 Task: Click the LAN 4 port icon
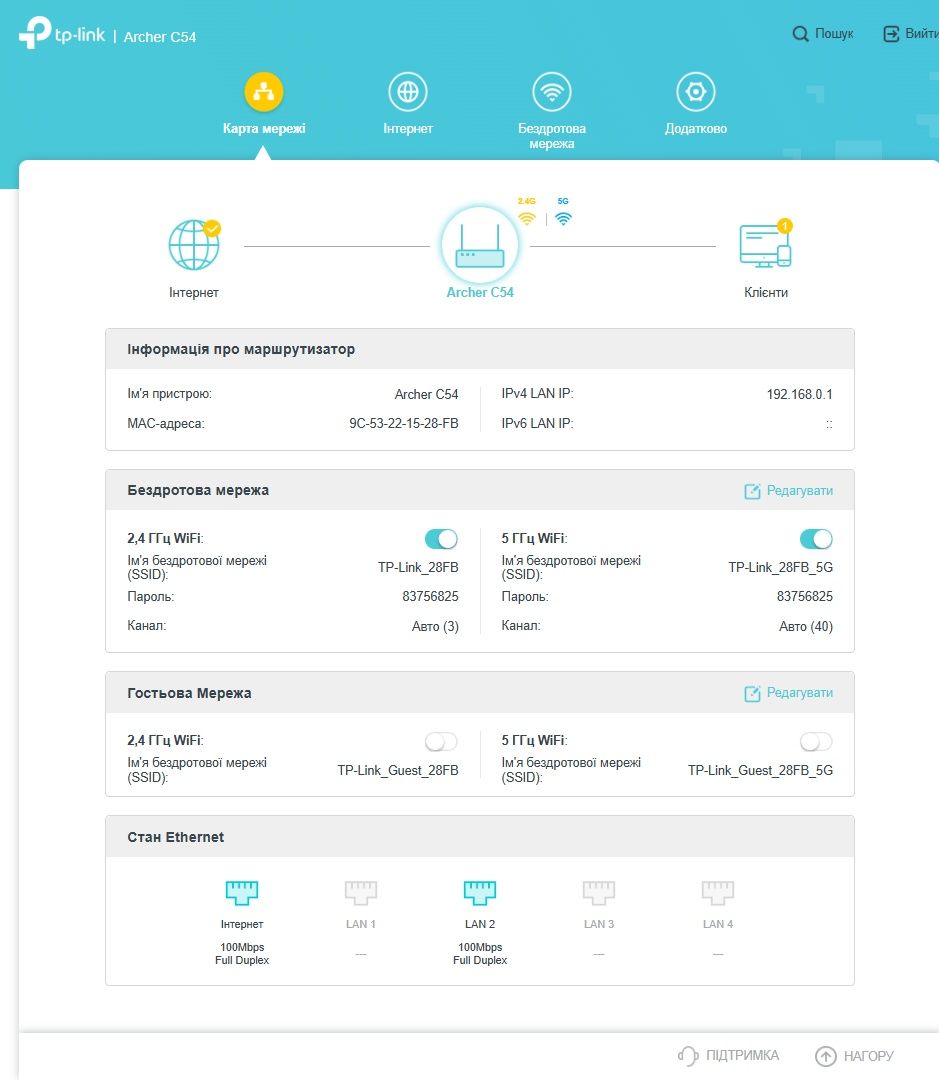click(718, 893)
